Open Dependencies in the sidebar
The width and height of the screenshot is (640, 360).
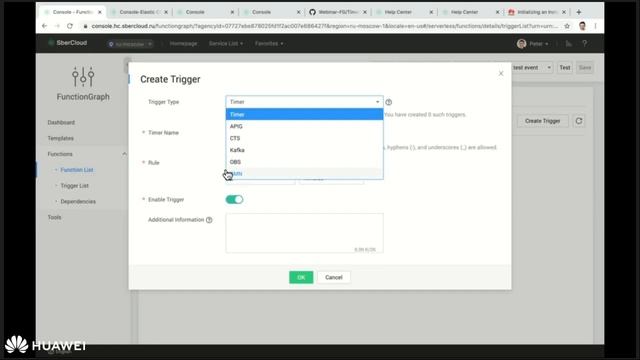78,201
